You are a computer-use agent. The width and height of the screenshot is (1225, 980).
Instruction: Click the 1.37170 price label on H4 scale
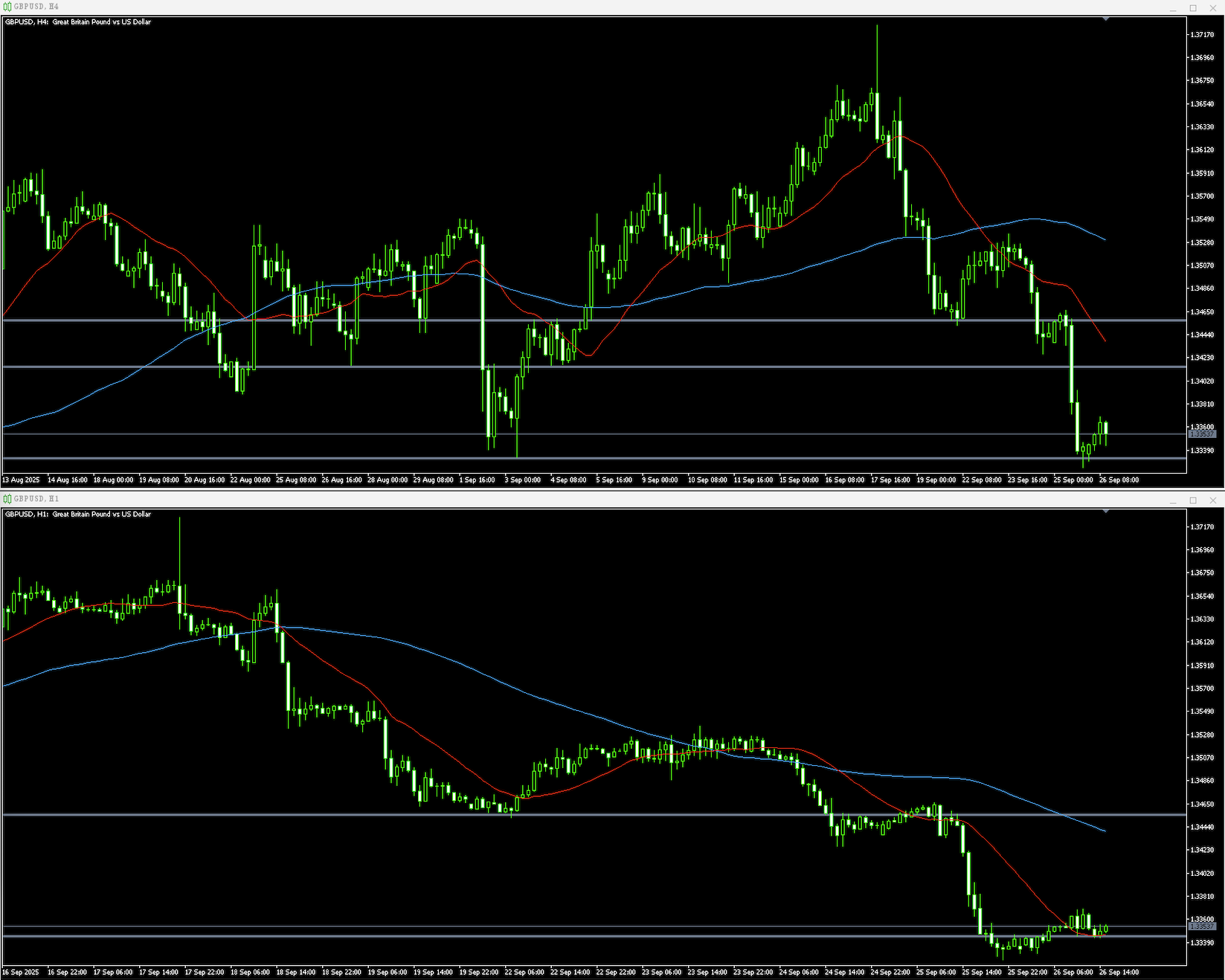click(1202, 35)
